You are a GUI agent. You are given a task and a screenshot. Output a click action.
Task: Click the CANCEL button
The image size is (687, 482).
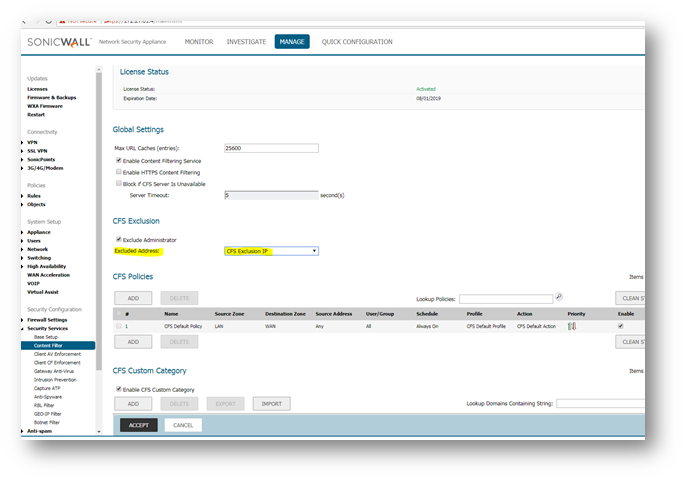click(183, 425)
